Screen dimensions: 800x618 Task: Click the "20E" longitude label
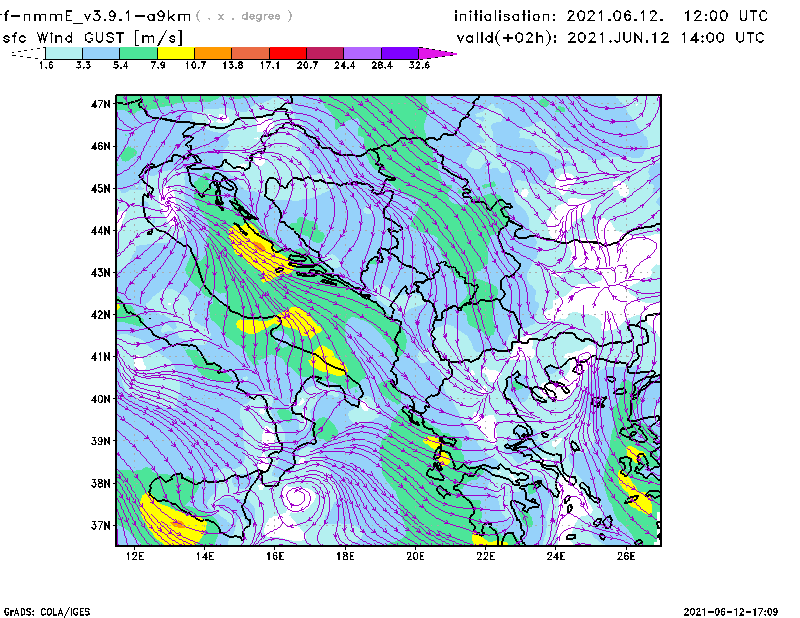tap(415, 556)
